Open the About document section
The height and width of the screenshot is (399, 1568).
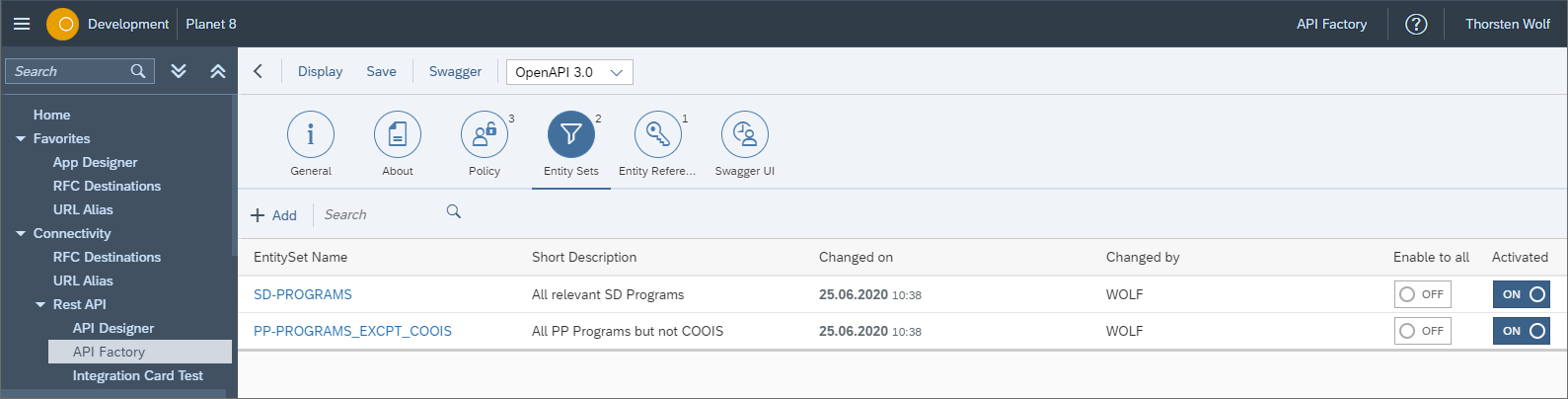click(398, 135)
